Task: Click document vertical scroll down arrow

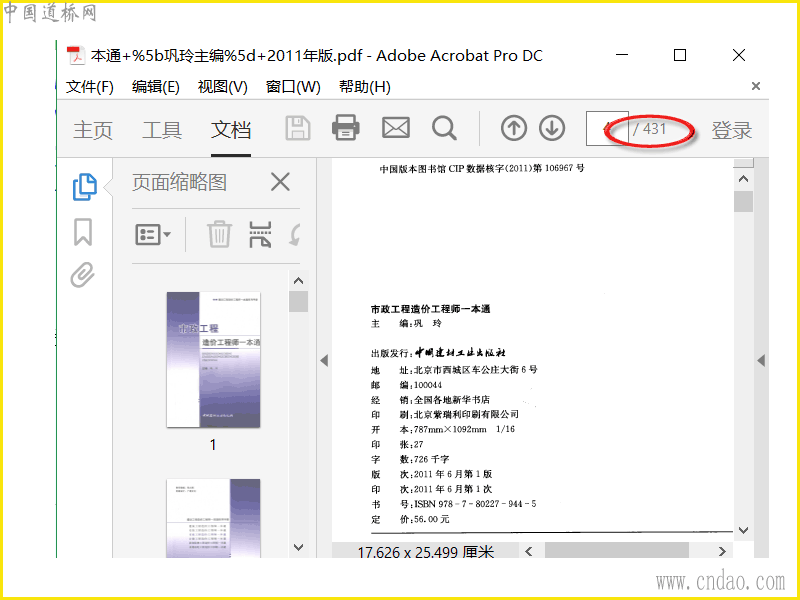Action: (x=743, y=531)
